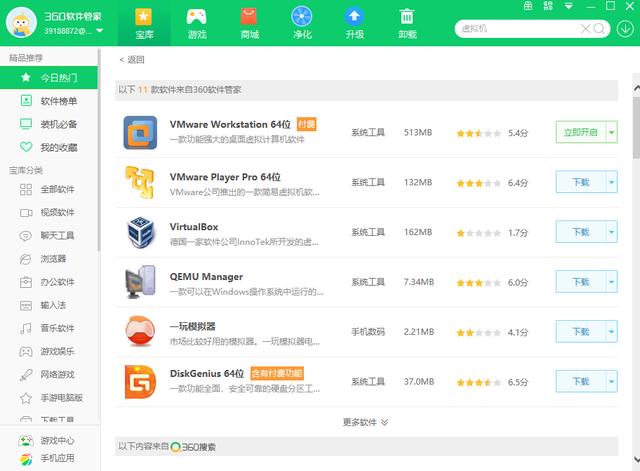This screenshot has width=640, height=471.
Task: Click the VirtualBox application icon
Action: pyautogui.click(x=139, y=232)
